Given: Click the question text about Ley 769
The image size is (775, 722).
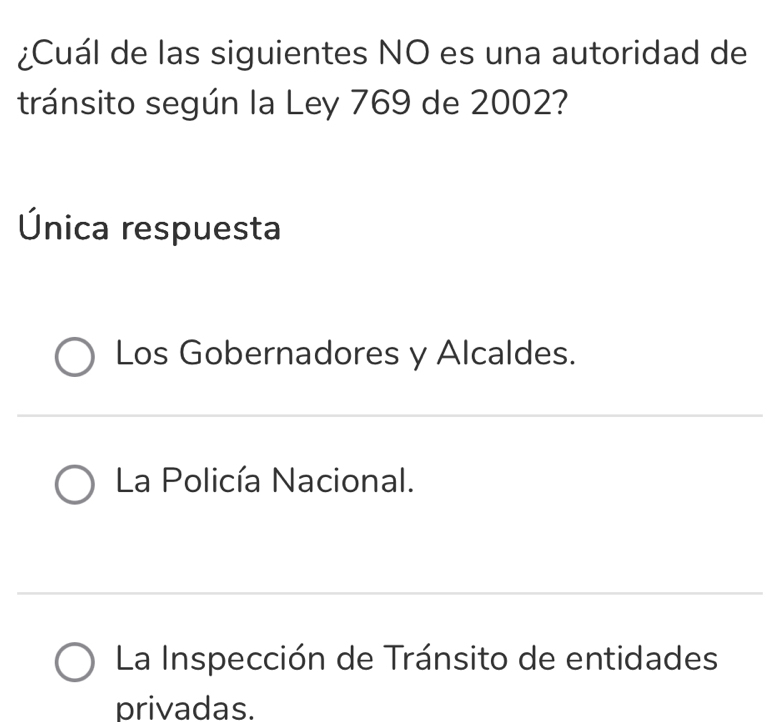Looking at the screenshot, I should [382, 52].
